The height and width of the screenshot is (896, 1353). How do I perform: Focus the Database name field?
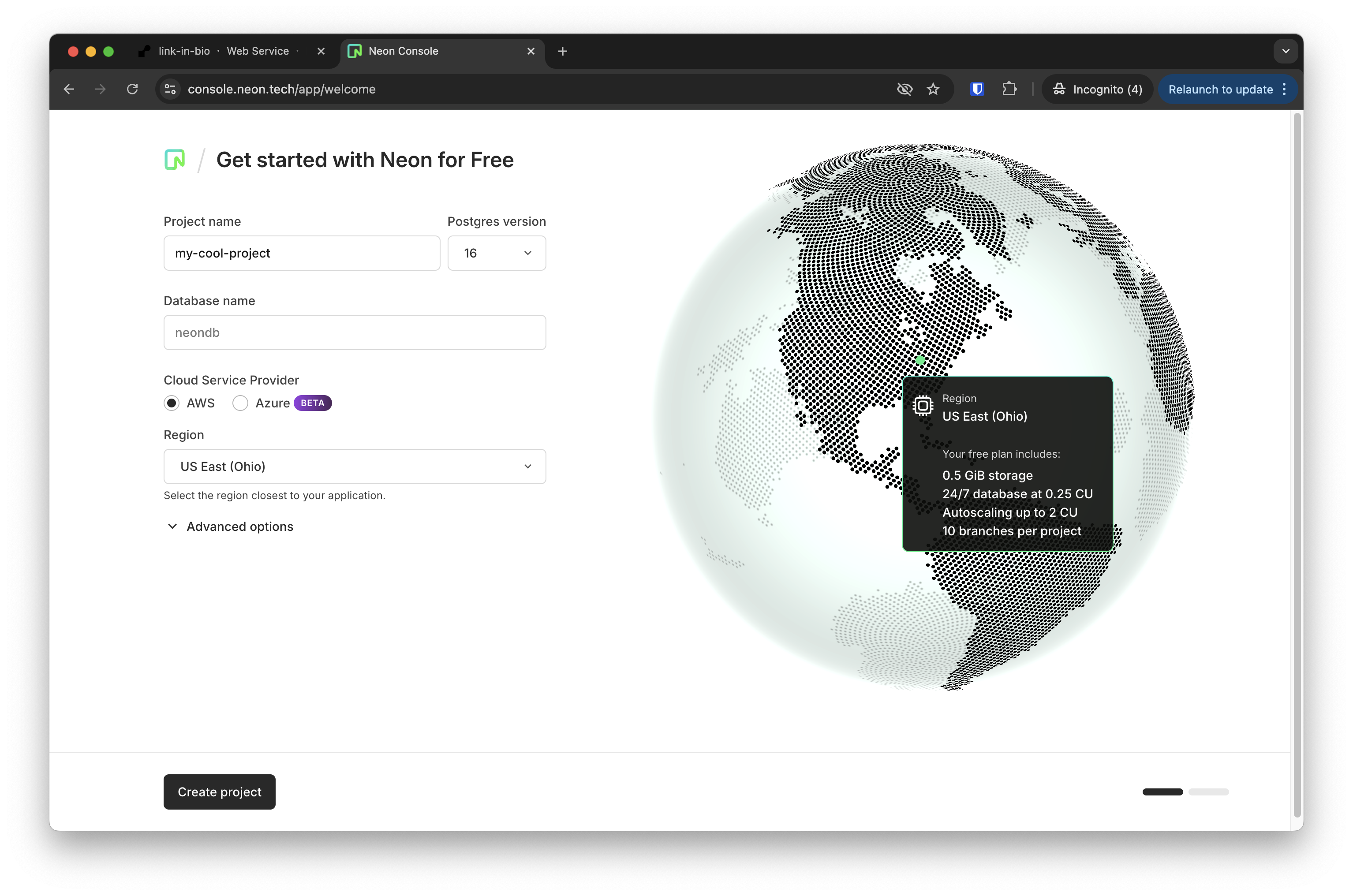[354, 332]
